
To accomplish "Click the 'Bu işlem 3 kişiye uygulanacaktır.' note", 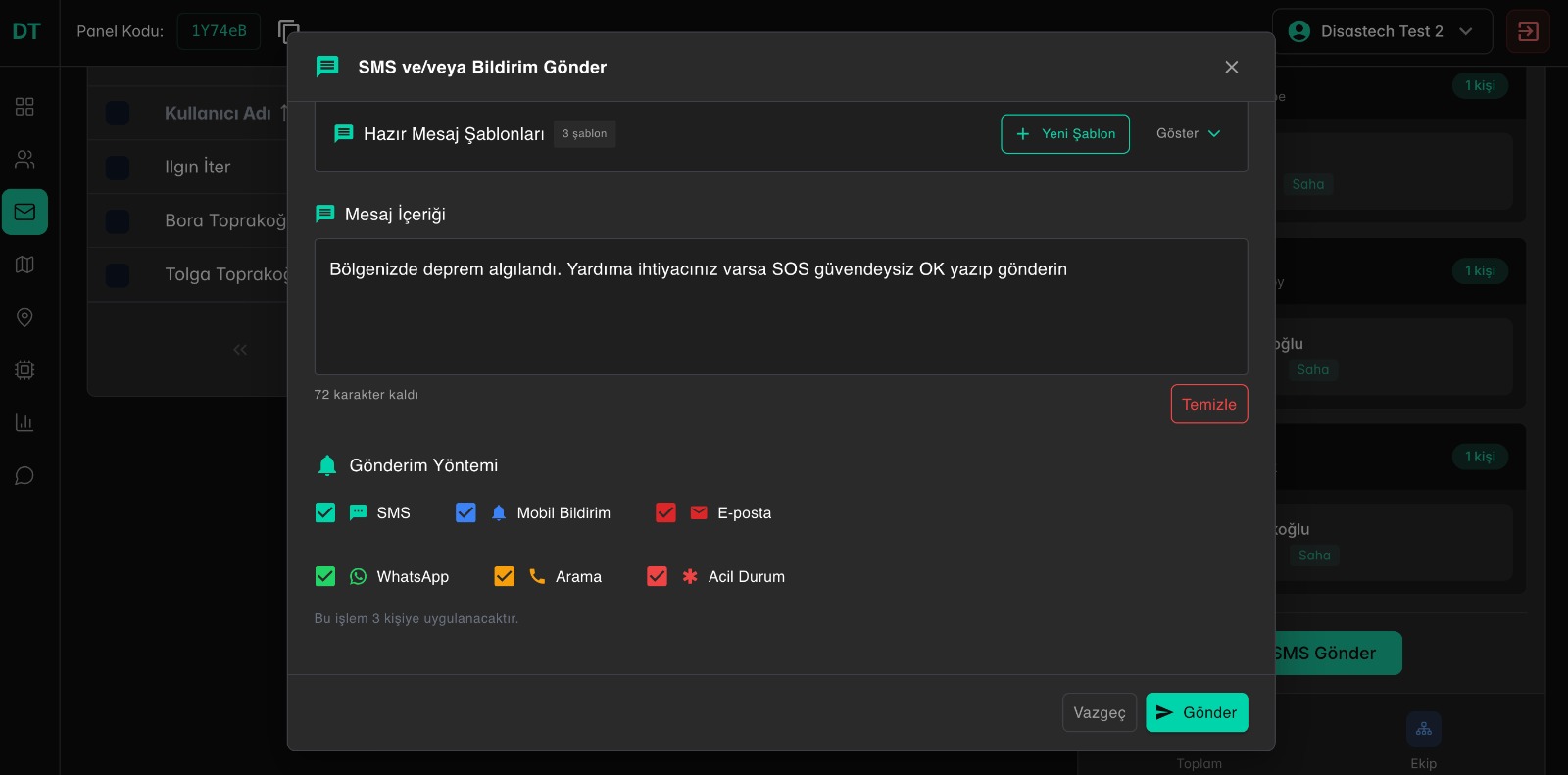I will (416, 619).
